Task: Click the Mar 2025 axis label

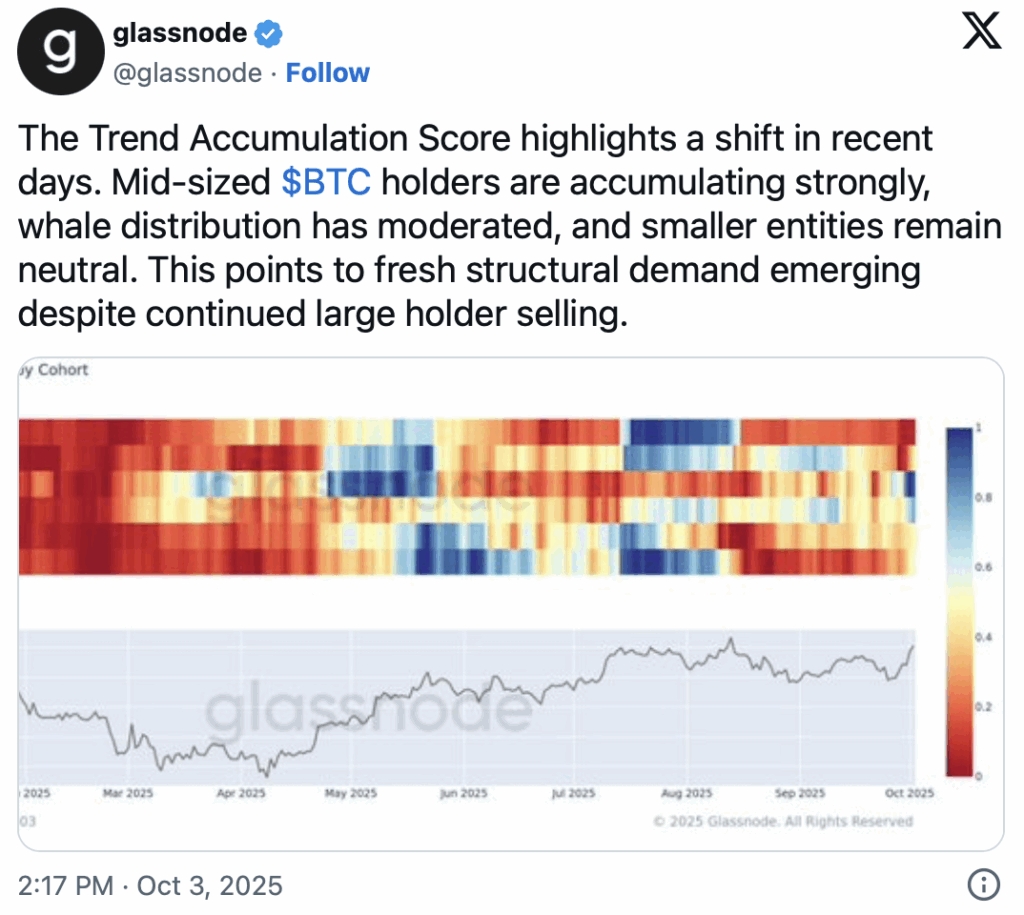Action: point(127,793)
